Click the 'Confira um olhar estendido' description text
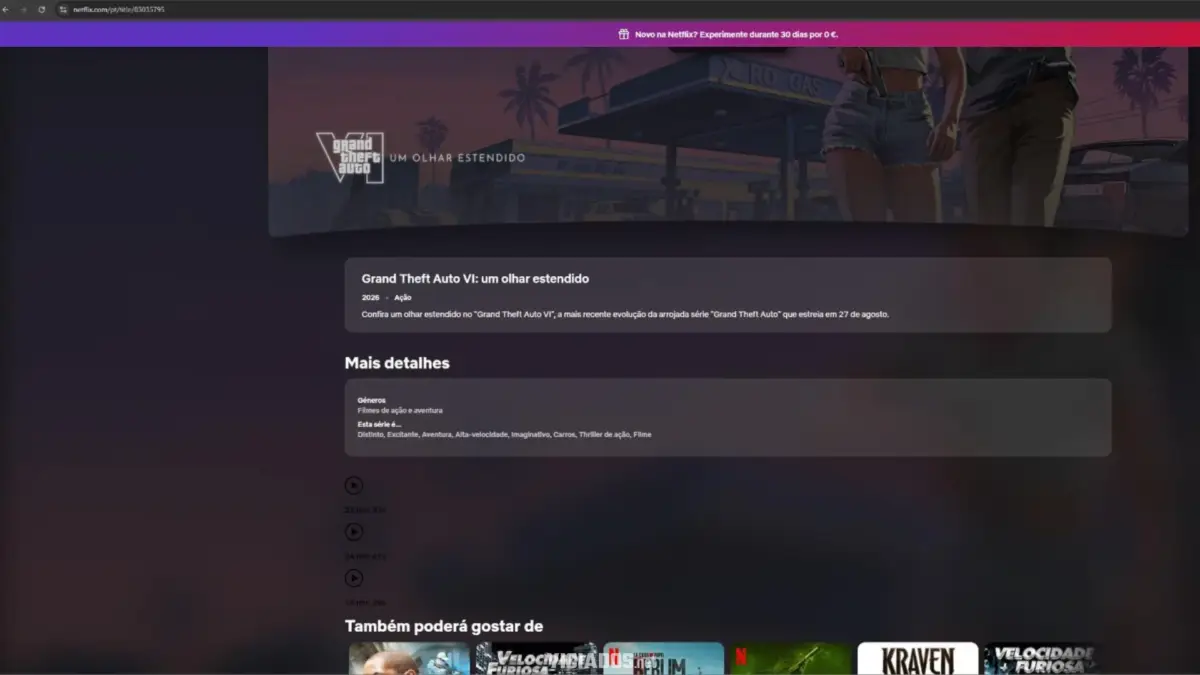 click(x=625, y=314)
